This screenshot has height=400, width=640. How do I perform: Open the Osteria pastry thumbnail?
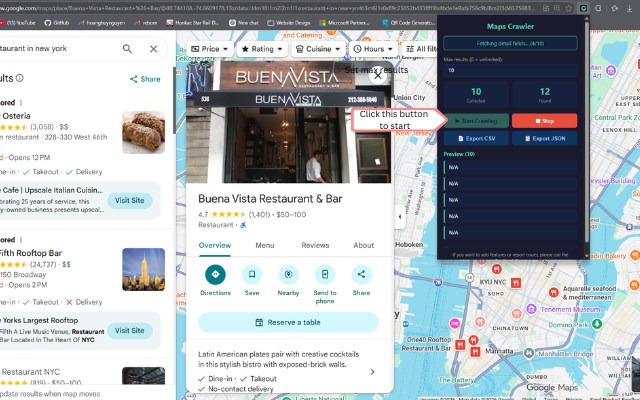[x=144, y=132]
